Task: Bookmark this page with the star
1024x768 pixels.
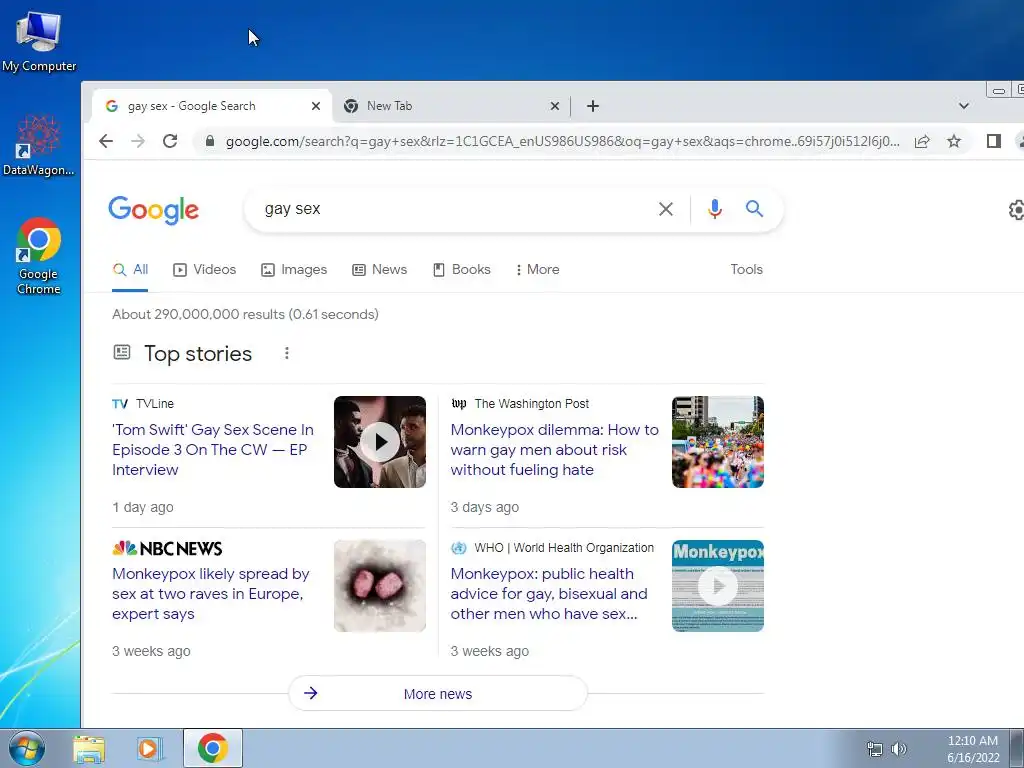Action: pos(954,141)
